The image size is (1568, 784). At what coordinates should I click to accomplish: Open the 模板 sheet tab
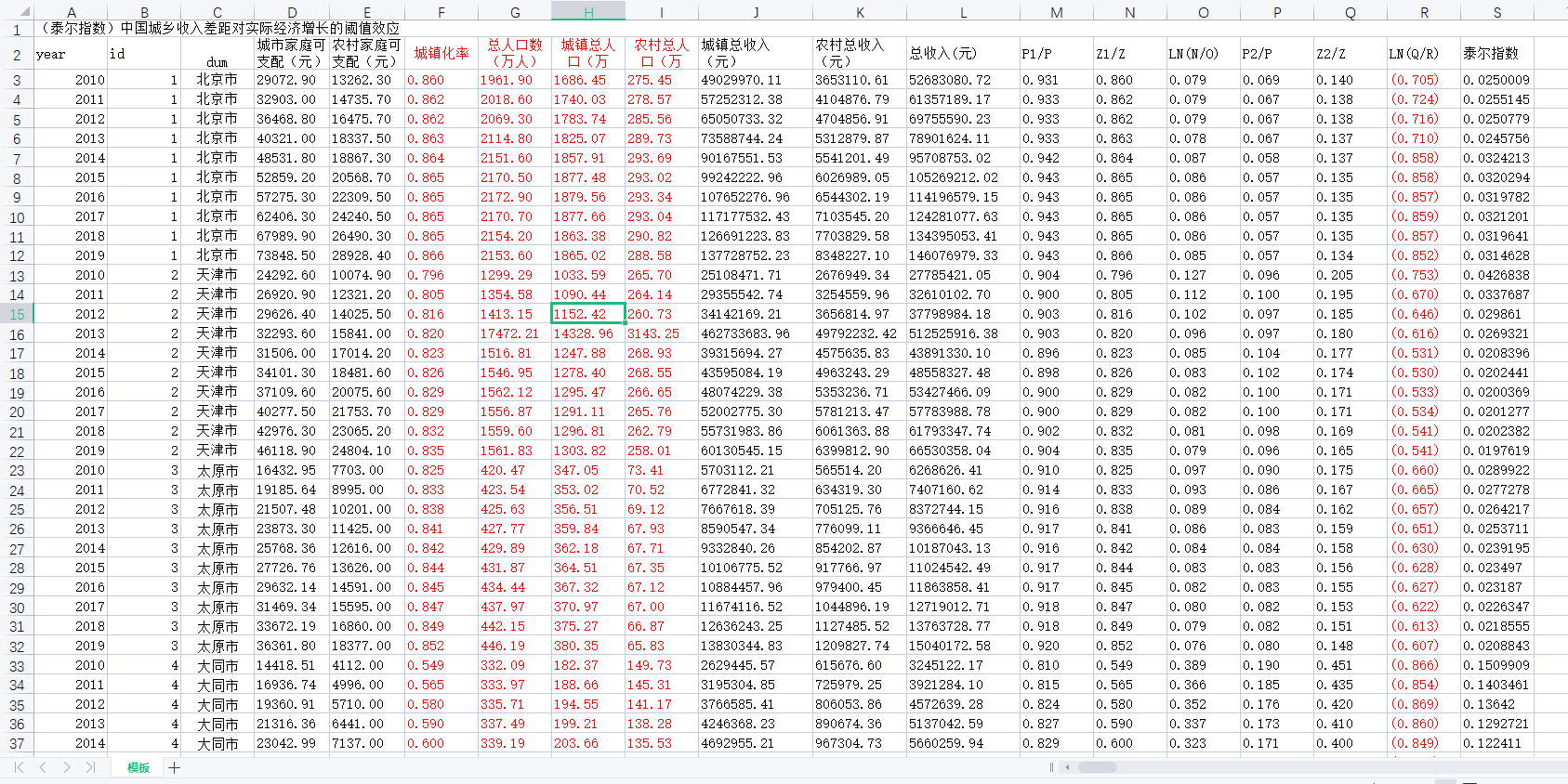tap(138, 767)
